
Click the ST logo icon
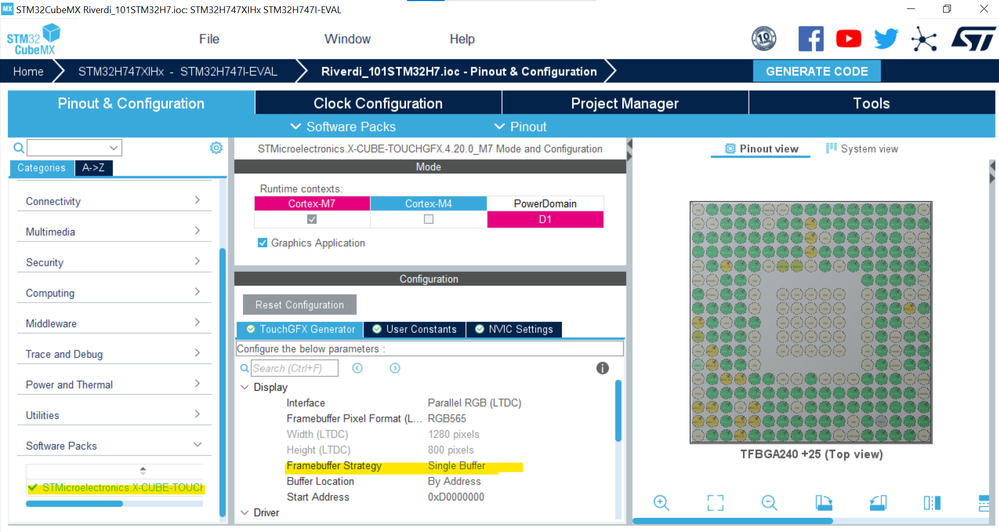[973, 39]
